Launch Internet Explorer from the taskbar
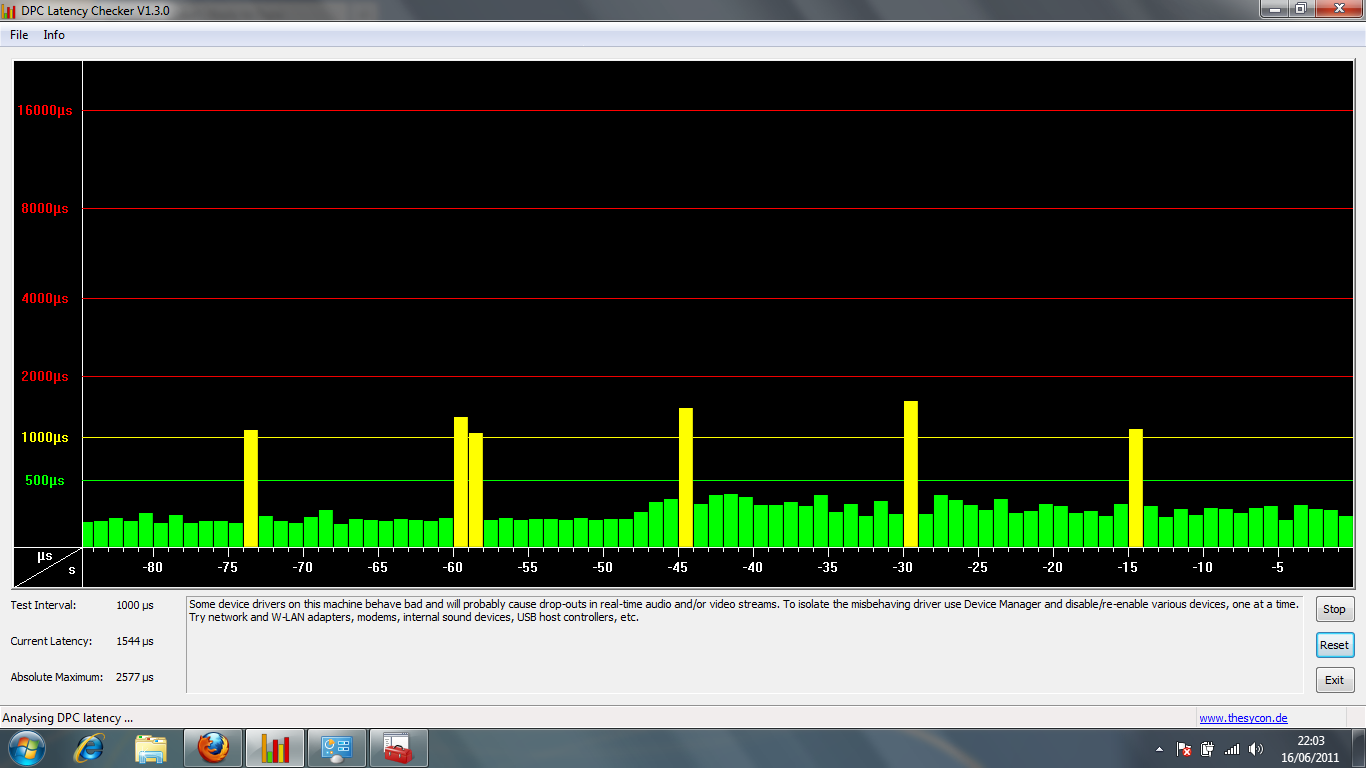The height and width of the screenshot is (768, 1366). coord(89,748)
